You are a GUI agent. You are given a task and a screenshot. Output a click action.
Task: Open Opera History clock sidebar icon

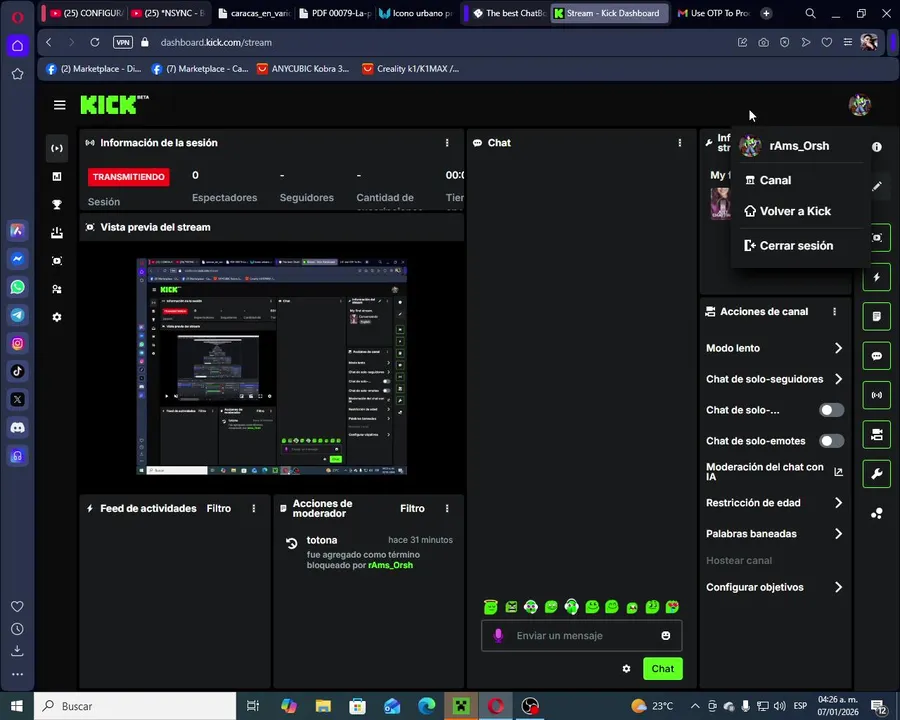(17, 629)
